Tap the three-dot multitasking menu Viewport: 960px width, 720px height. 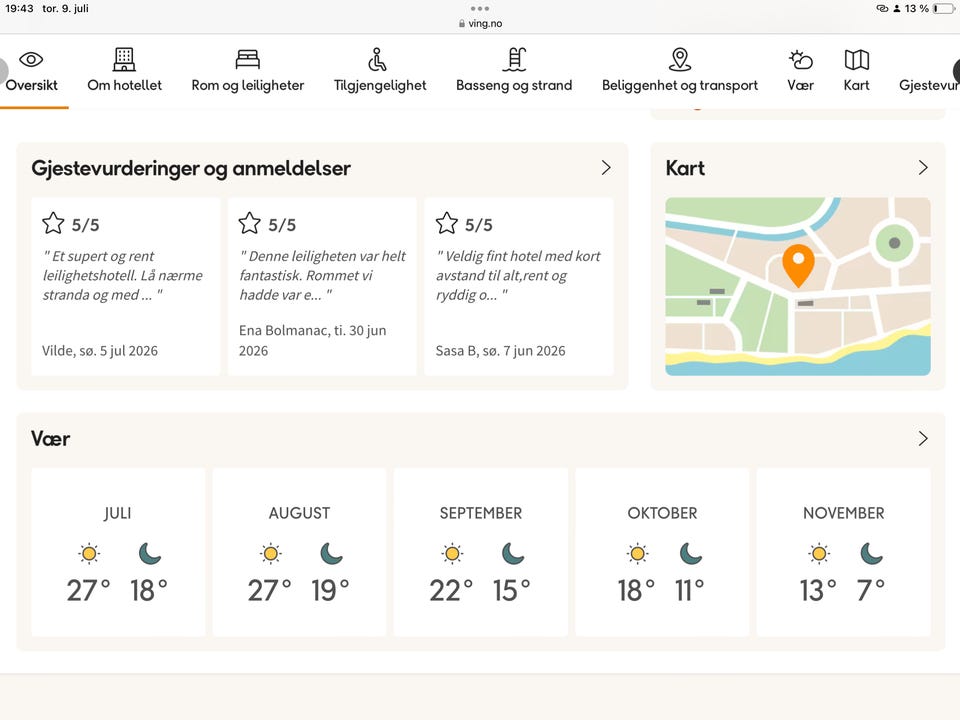click(x=480, y=9)
